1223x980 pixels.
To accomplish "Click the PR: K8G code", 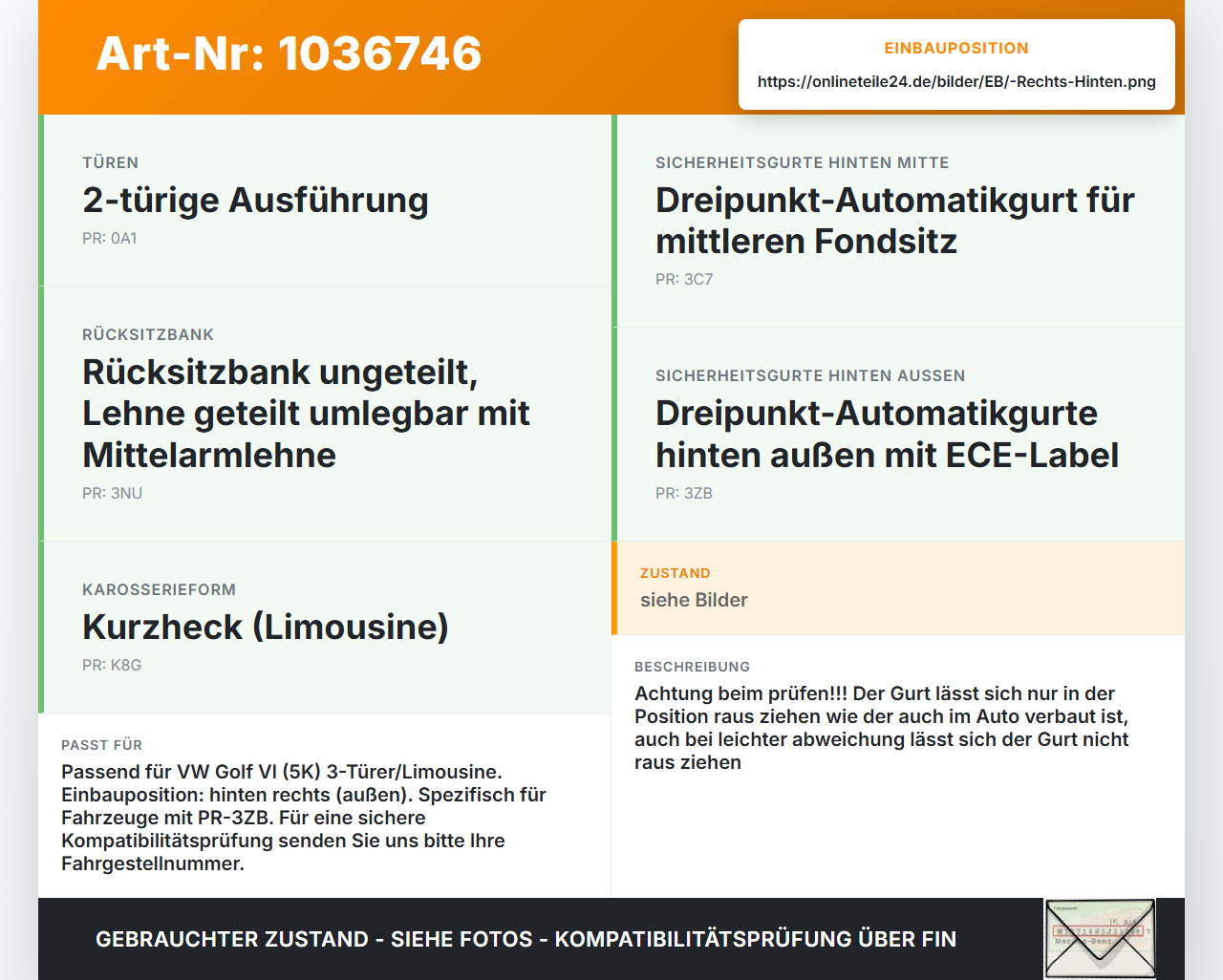I will [x=112, y=666].
